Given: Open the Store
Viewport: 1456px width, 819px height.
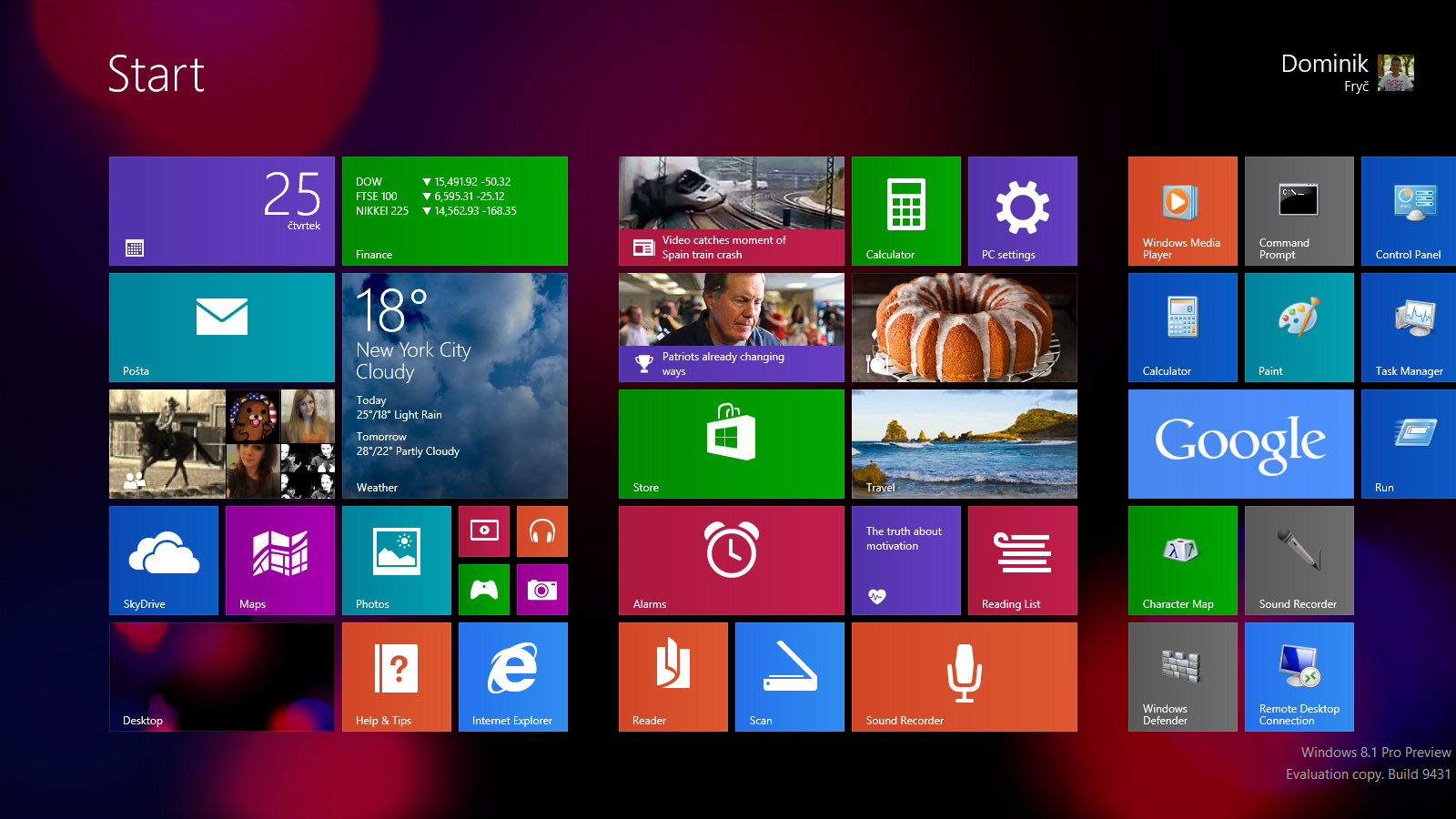Looking at the screenshot, I should tap(731, 443).
